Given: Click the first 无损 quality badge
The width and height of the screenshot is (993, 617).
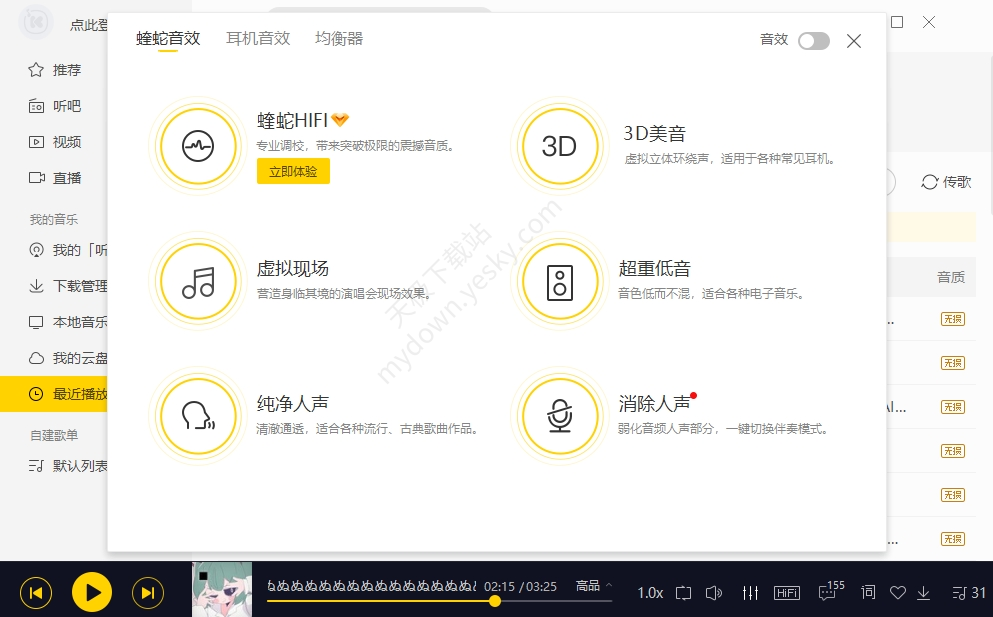Looking at the screenshot, I should pos(952,319).
